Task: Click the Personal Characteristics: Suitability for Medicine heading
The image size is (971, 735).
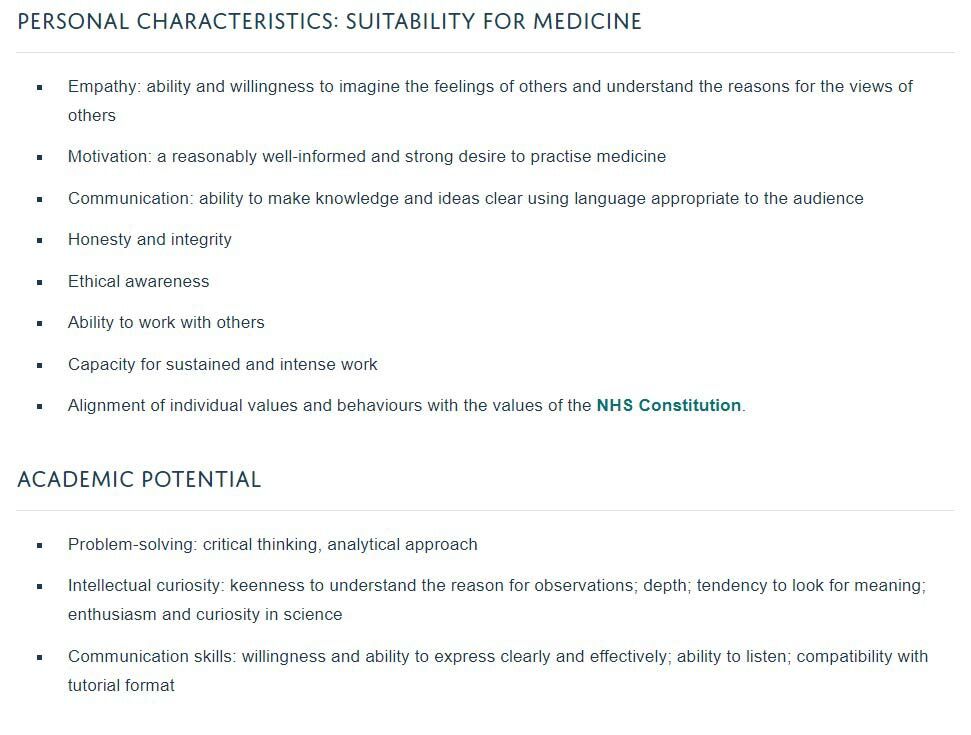Action: [329, 21]
